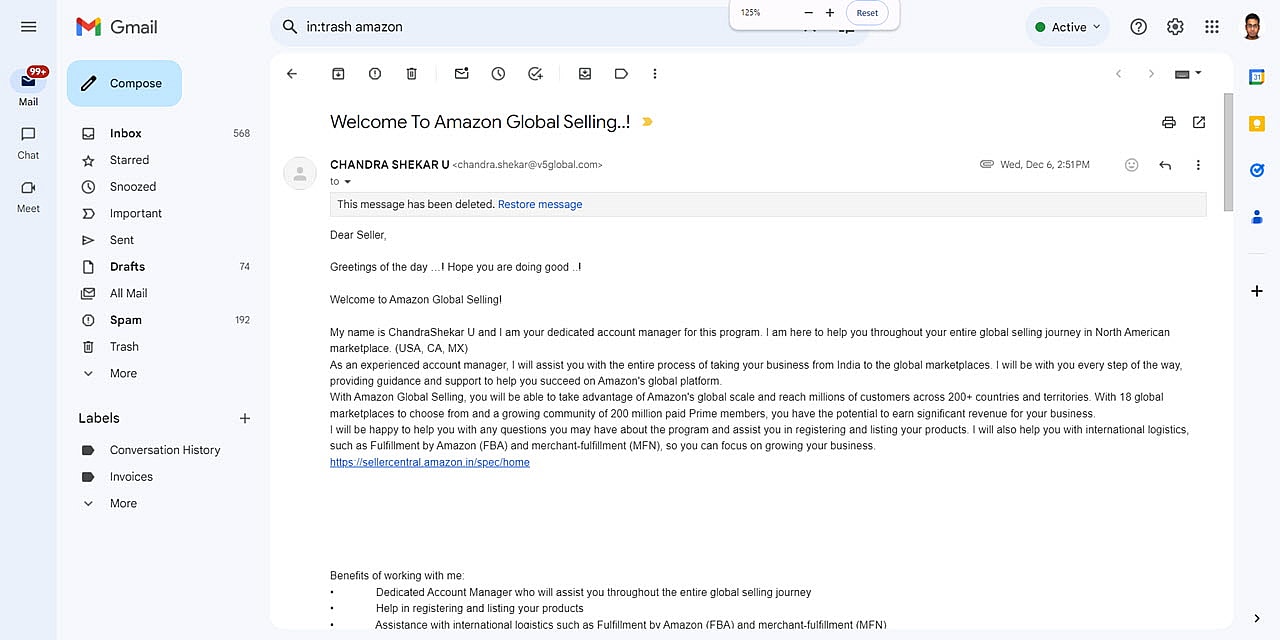Open the email in a new window

1199,123
